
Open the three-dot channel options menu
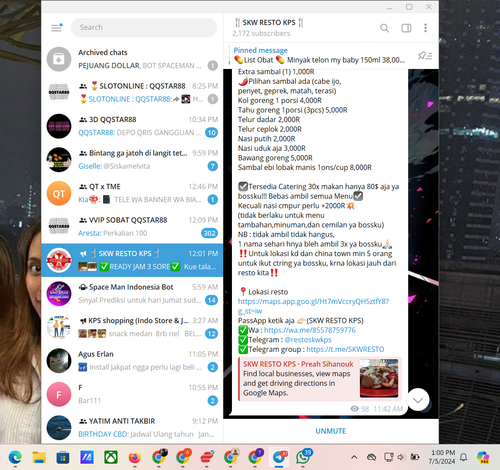coord(425,28)
